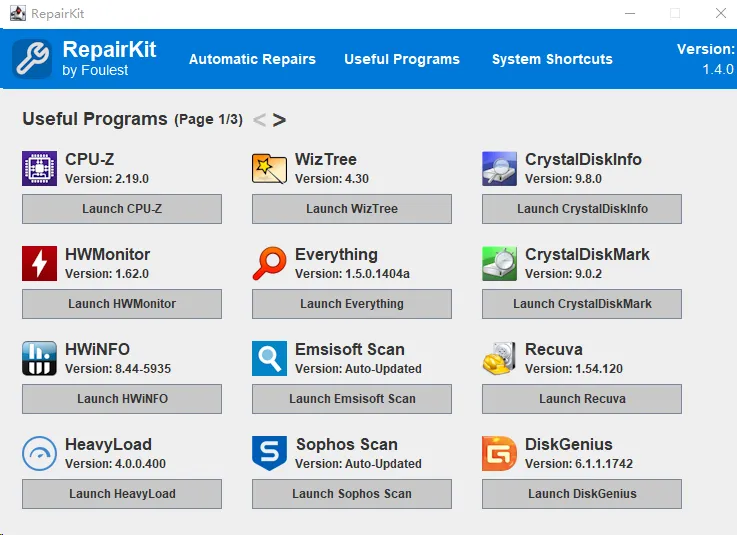Click "Version: Auto-Updated" under Emsisoft Scan

(358, 369)
